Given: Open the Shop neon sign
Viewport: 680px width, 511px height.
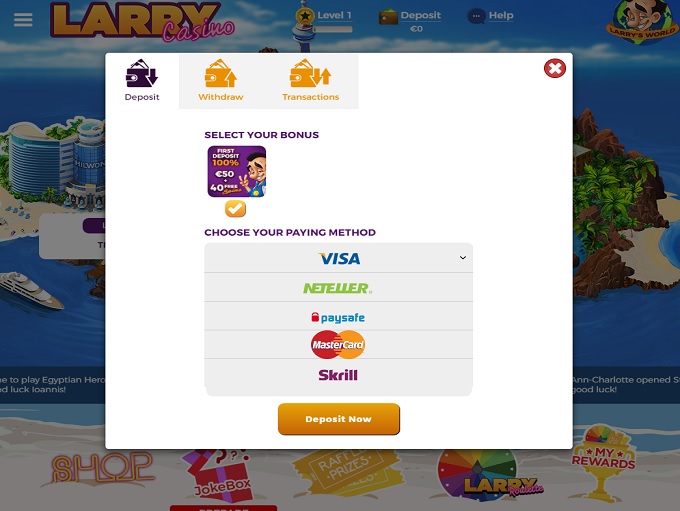Looking at the screenshot, I should coord(102,468).
